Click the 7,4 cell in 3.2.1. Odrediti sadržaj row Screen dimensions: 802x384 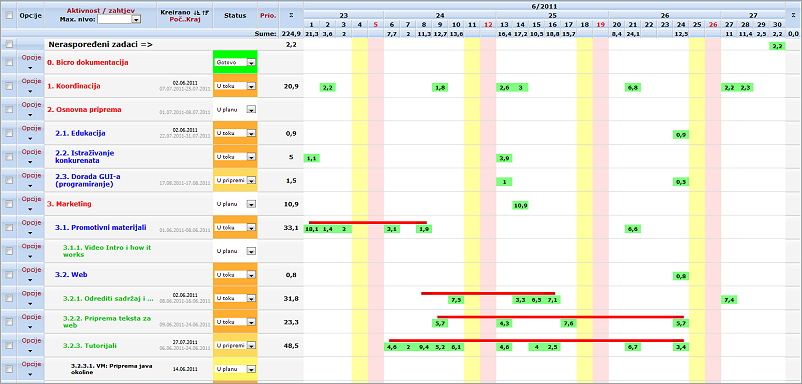point(729,300)
